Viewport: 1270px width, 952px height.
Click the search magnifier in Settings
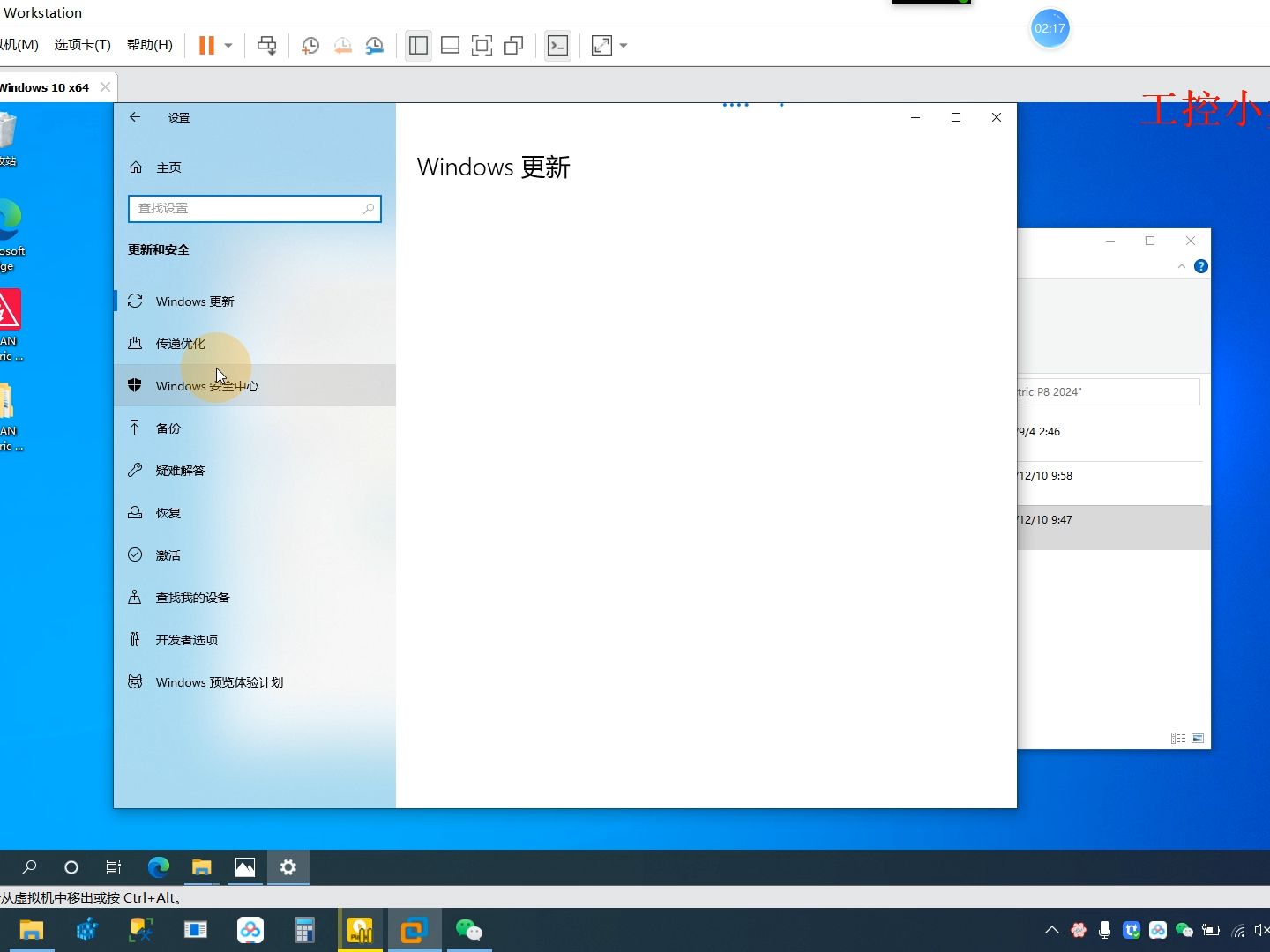[369, 208]
